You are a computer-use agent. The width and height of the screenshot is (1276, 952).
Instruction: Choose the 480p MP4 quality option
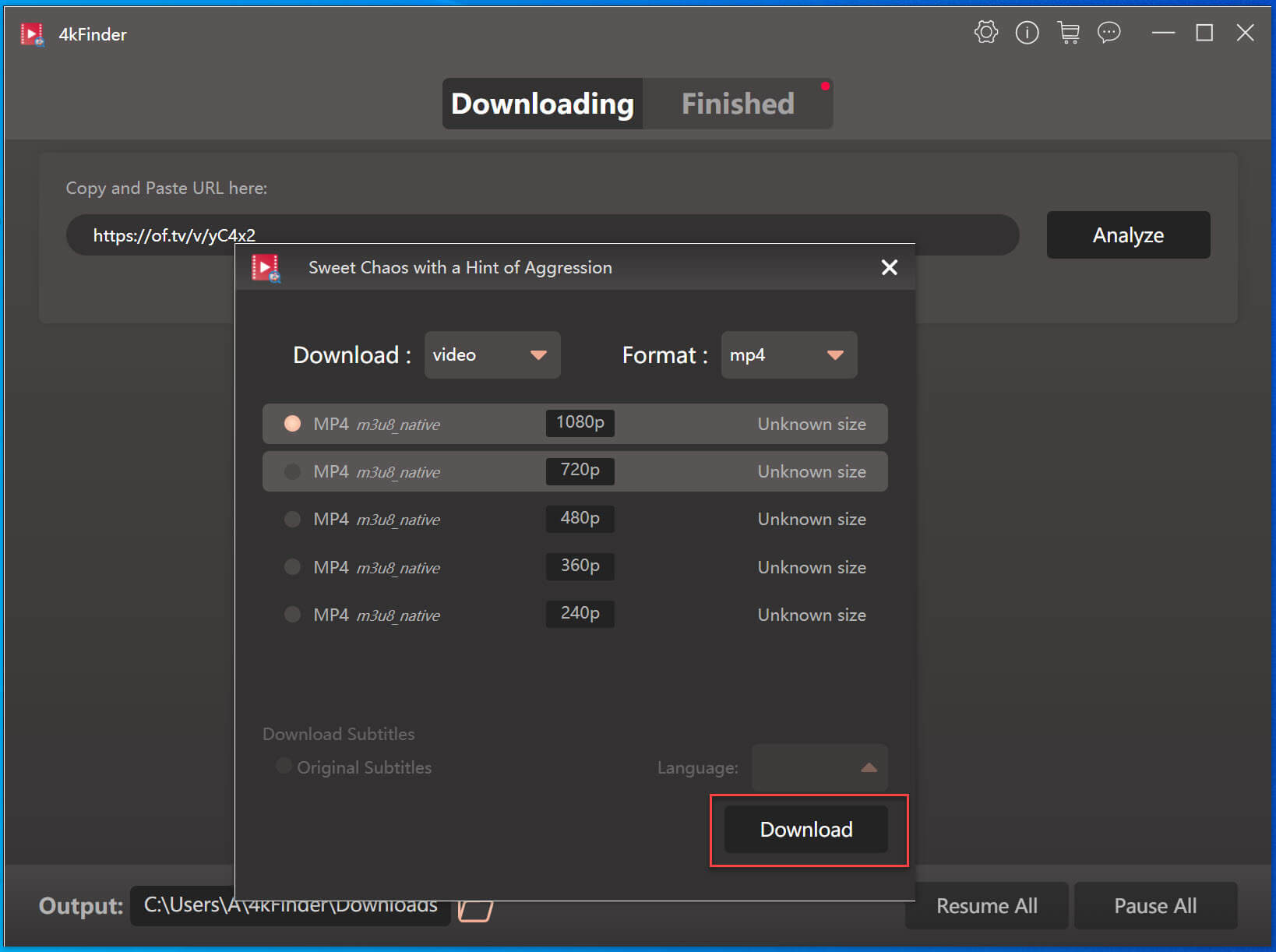[292, 519]
